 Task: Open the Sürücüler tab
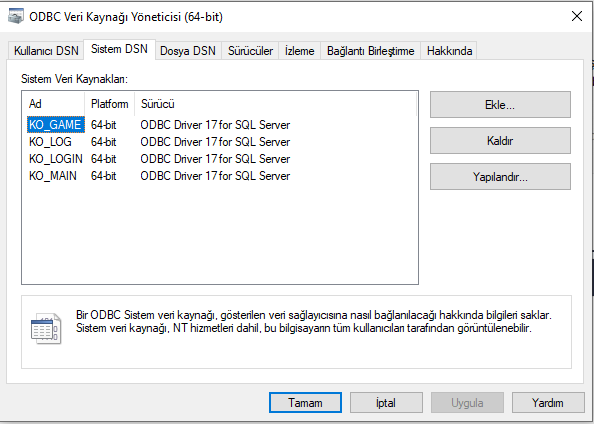[x=250, y=51]
